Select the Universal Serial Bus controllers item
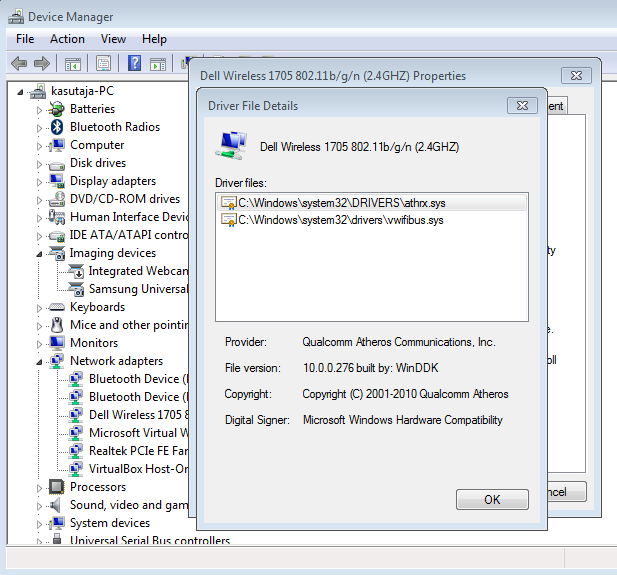 [x=150, y=540]
